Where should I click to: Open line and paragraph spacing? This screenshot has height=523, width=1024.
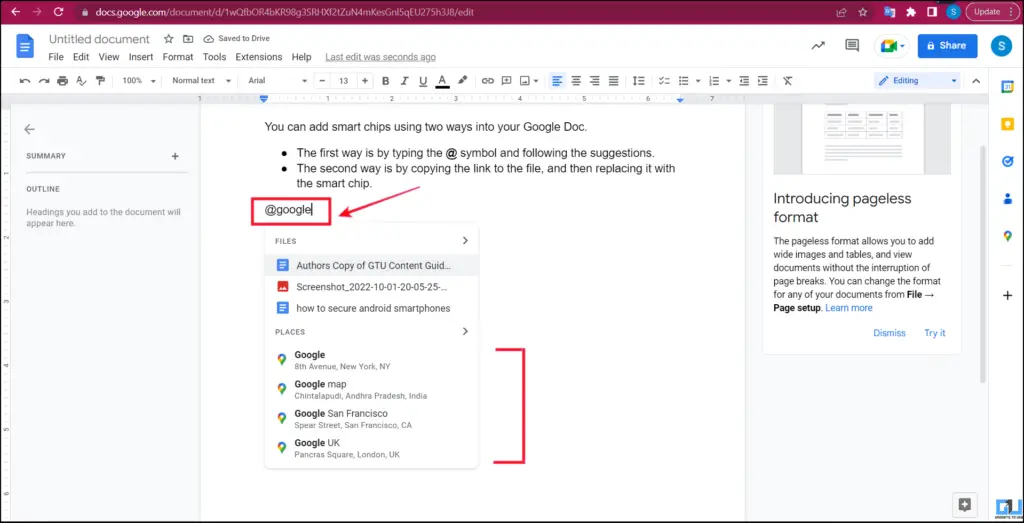[639, 81]
